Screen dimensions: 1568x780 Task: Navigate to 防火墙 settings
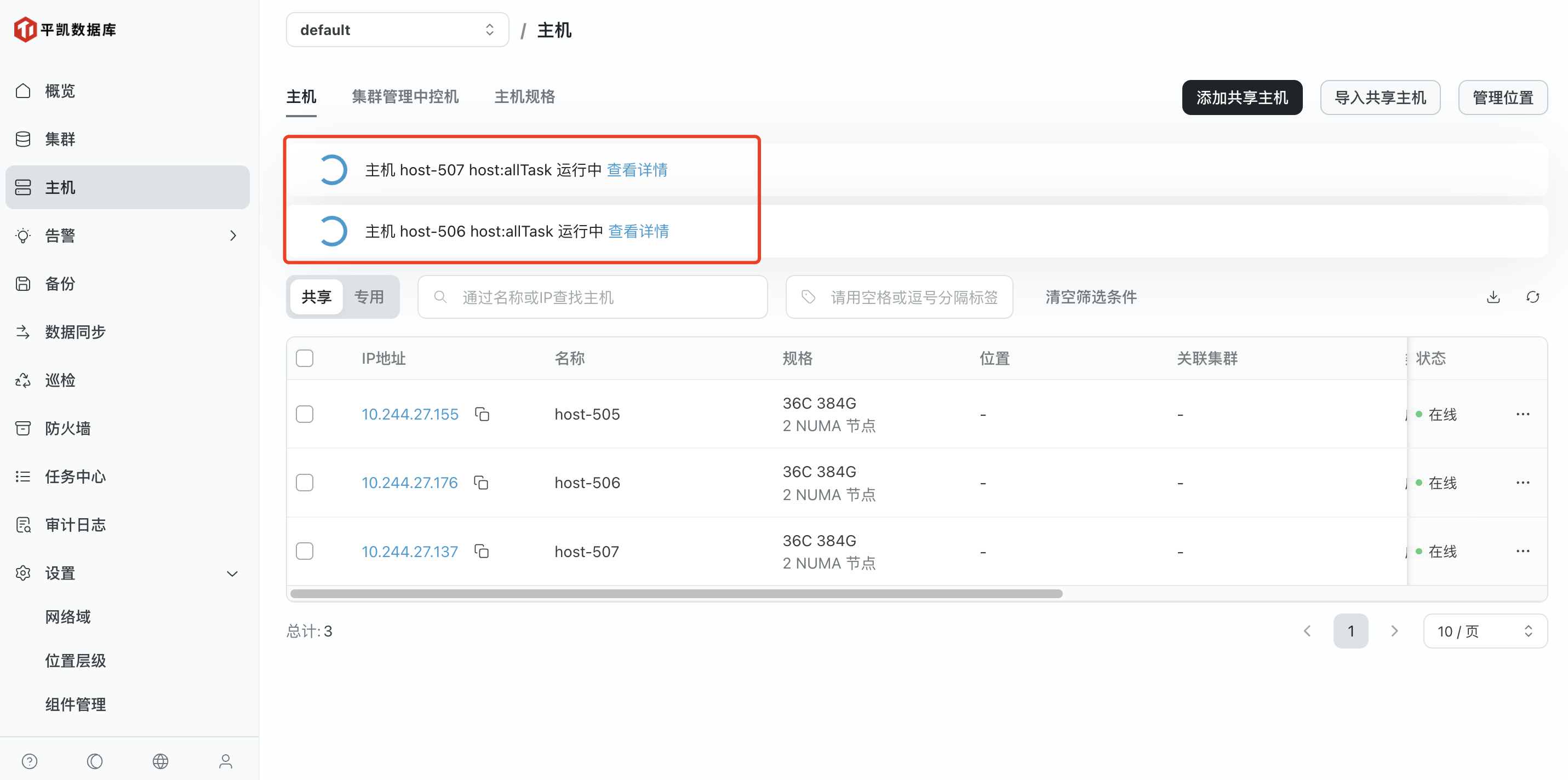[67, 428]
